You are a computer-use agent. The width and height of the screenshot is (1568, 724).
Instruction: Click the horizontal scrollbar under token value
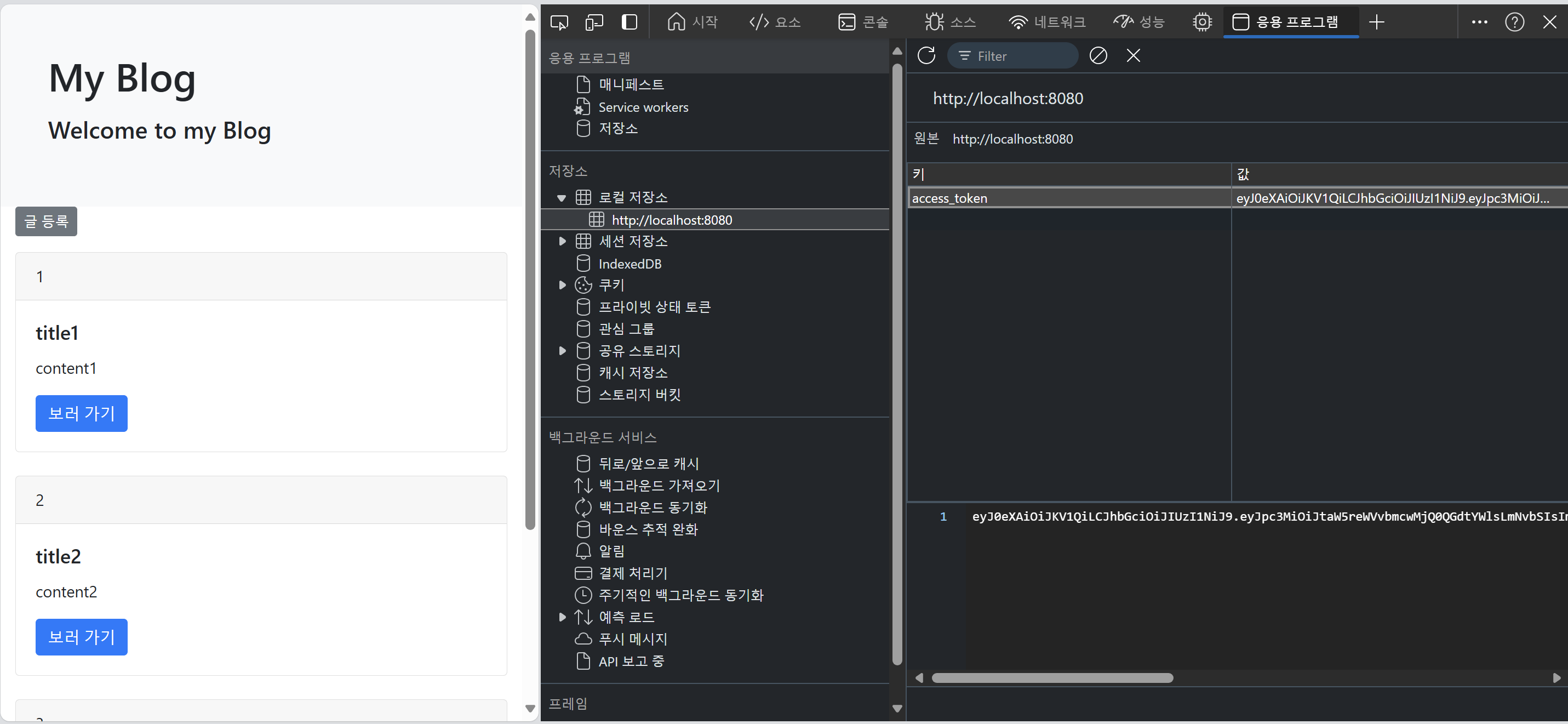tap(1052, 679)
